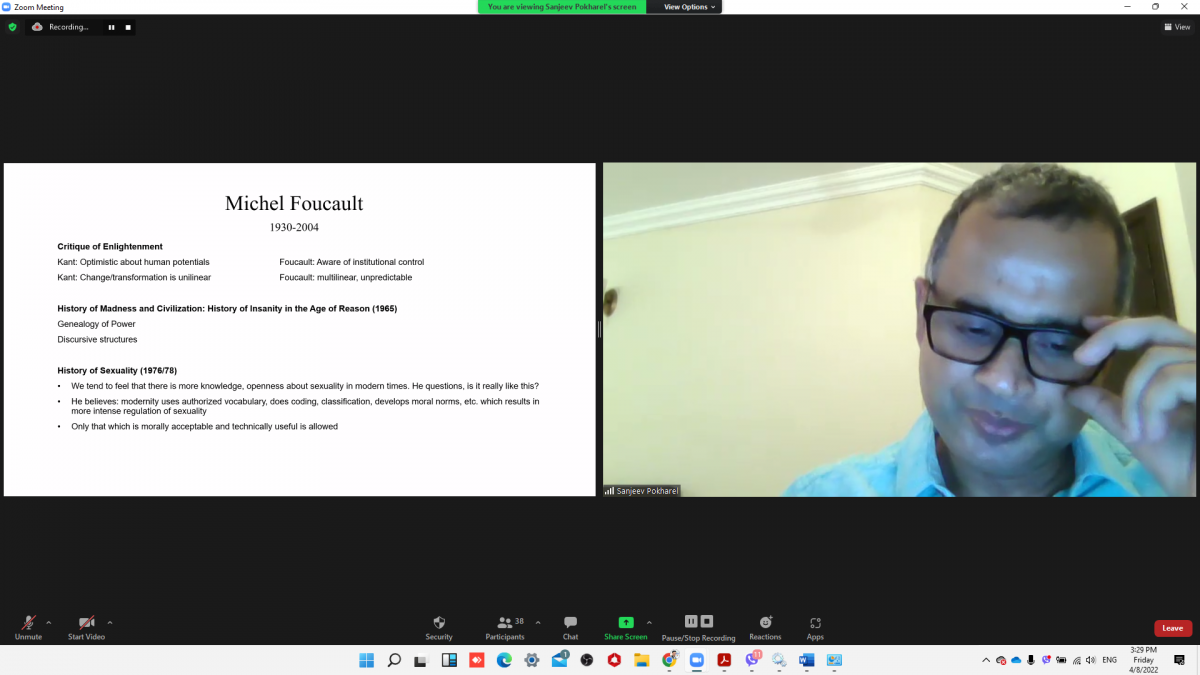The height and width of the screenshot is (675, 1200).
Task: Switch to Microsoft Word on taskbar
Action: [x=807, y=660]
